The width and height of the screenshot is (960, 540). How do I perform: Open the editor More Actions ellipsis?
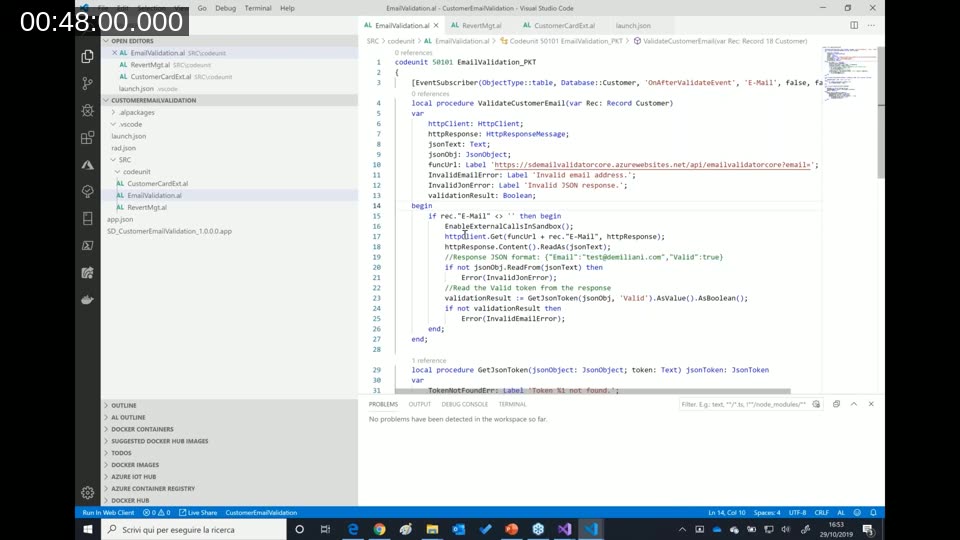click(871, 25)
